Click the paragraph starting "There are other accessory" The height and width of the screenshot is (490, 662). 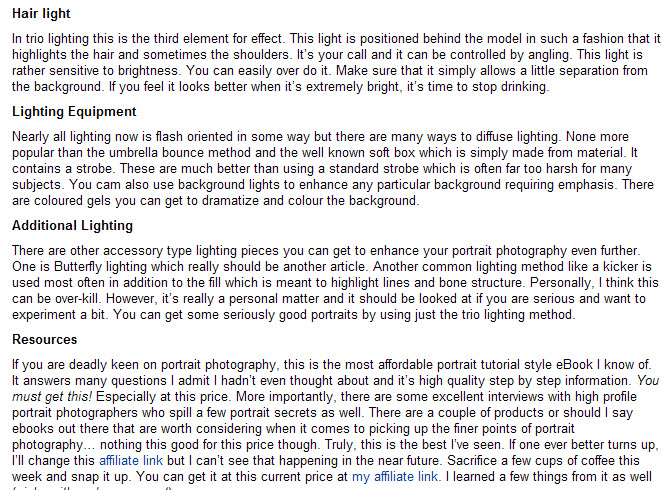coord(335,282)
